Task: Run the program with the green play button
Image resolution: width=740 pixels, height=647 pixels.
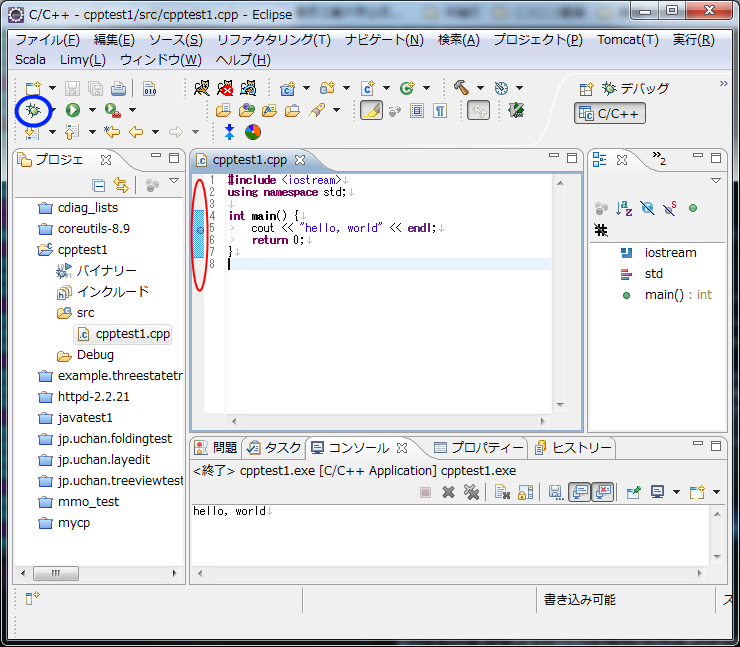Action: click(73, 109)
